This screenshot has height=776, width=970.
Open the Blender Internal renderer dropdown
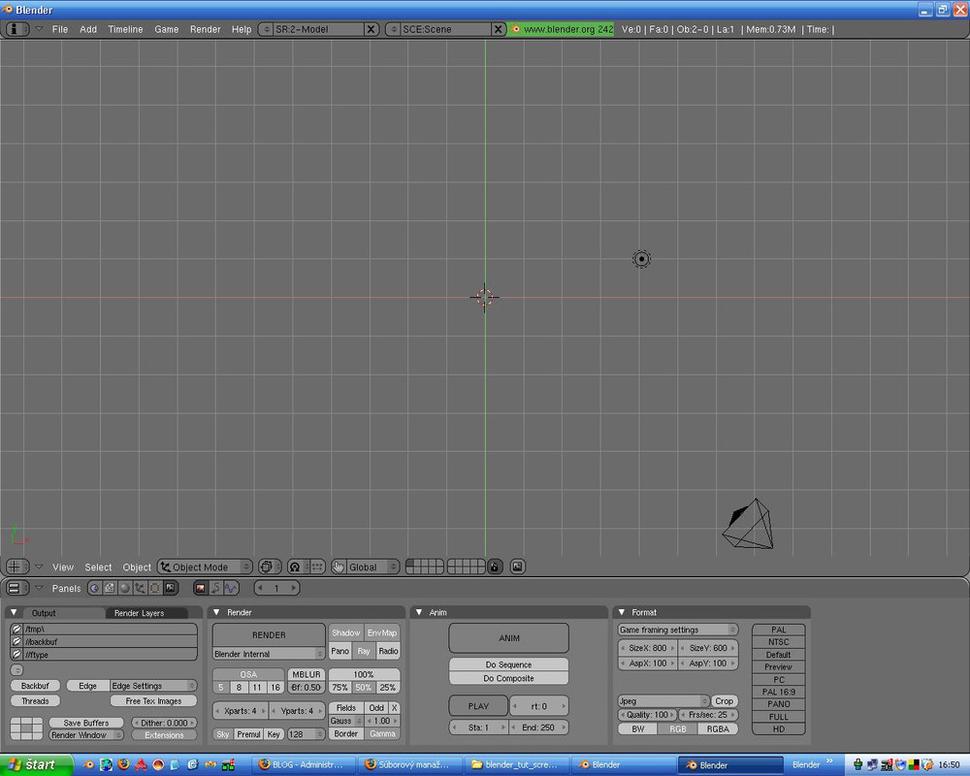tap(268, 653)
